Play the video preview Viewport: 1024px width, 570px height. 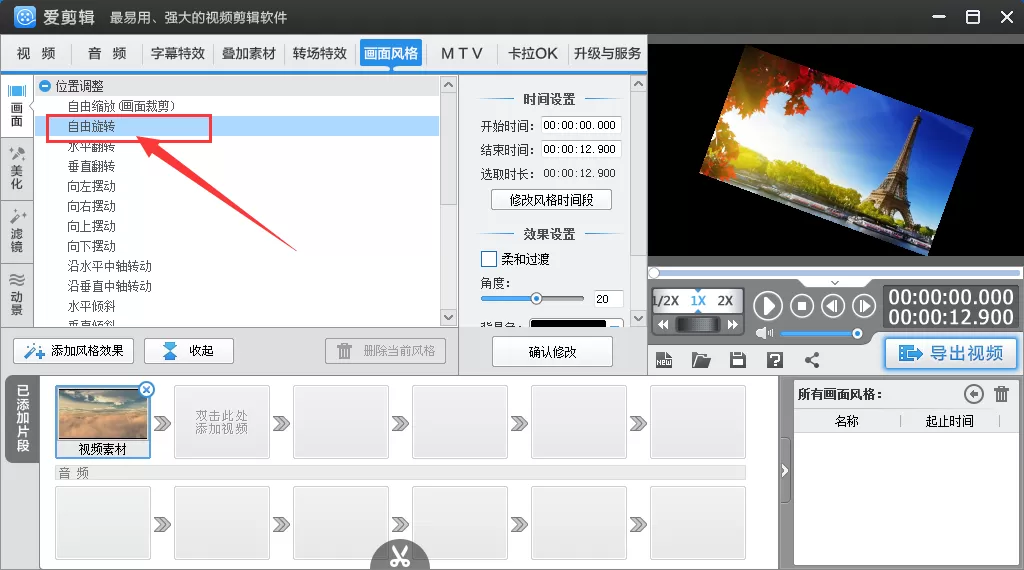point(768,306)
